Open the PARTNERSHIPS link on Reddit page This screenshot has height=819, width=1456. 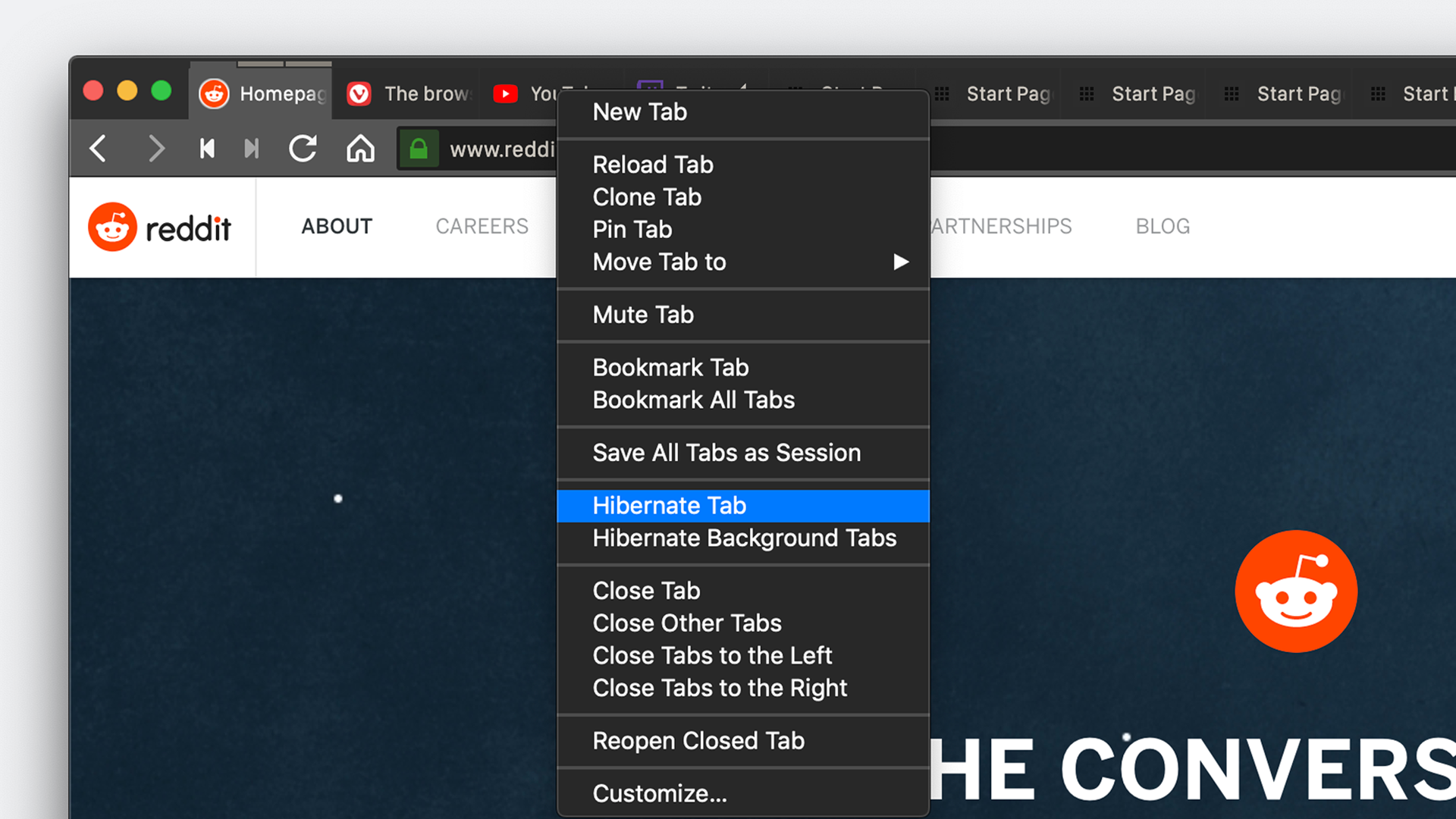click(1001, 227)
